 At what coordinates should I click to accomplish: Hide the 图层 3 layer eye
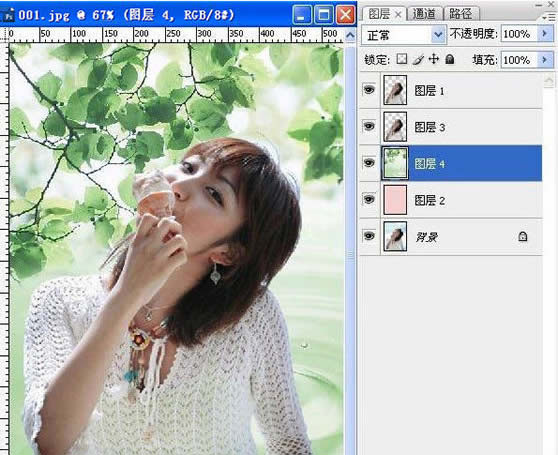(x=369, y=126)
